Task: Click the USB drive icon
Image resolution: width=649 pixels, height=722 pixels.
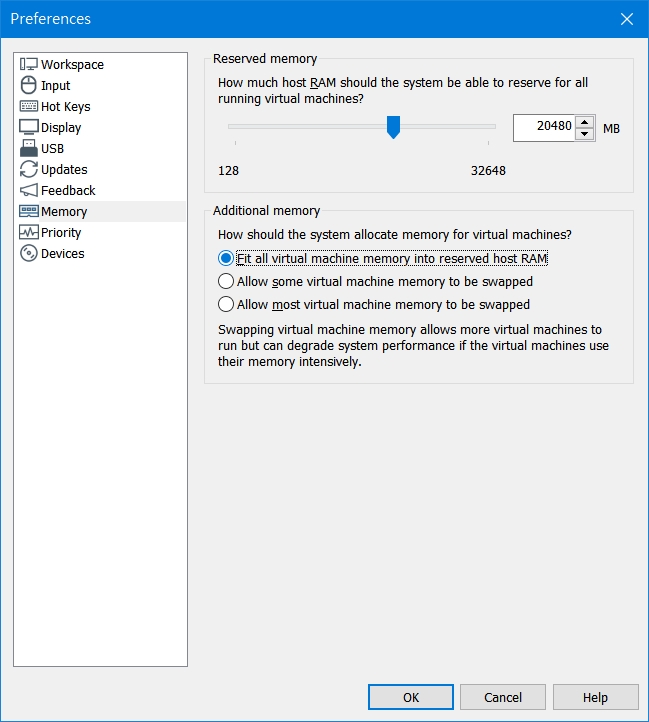Action: point(28,149)
